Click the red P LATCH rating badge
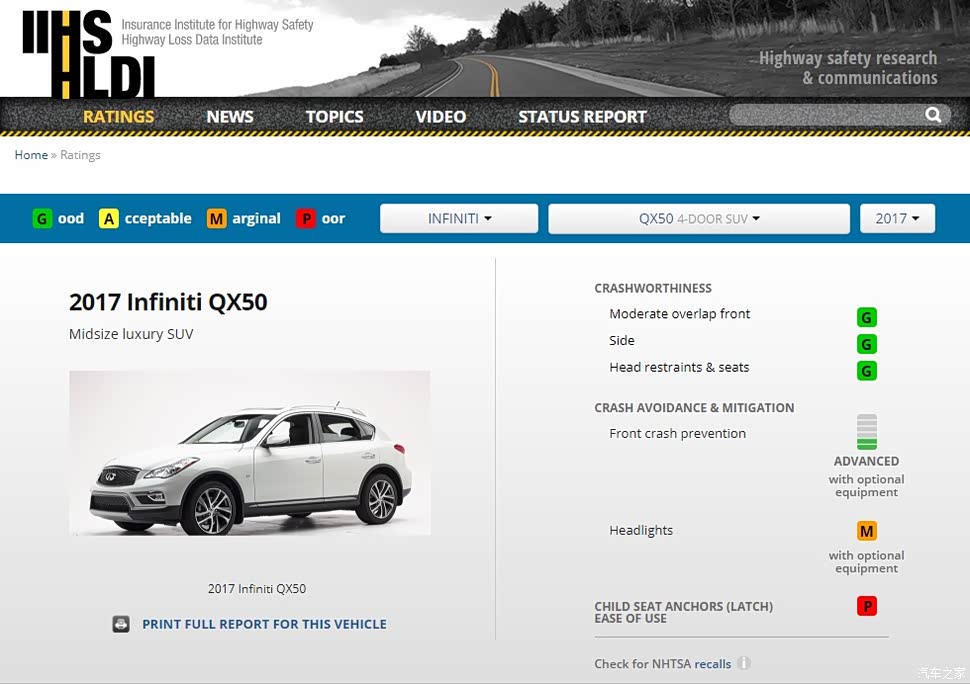This screenshot has width=970, height=684. pos(866,606)
